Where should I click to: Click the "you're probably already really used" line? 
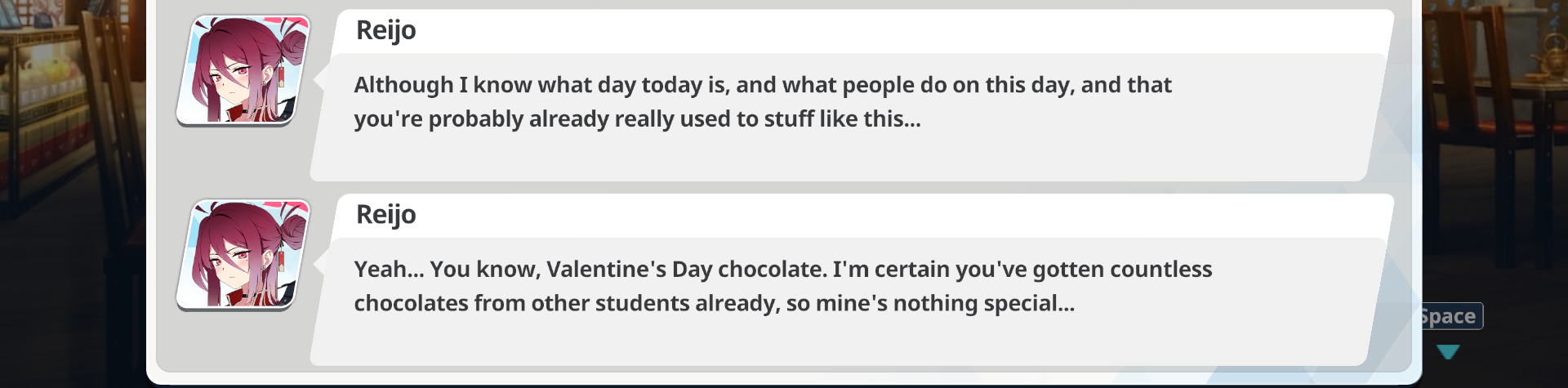pos(637,119)
